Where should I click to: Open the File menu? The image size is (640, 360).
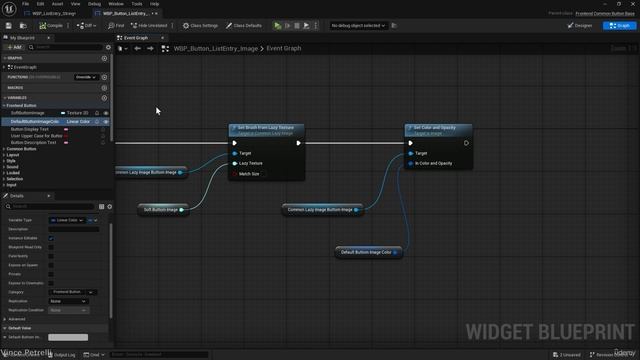click(x=25, y=4)
